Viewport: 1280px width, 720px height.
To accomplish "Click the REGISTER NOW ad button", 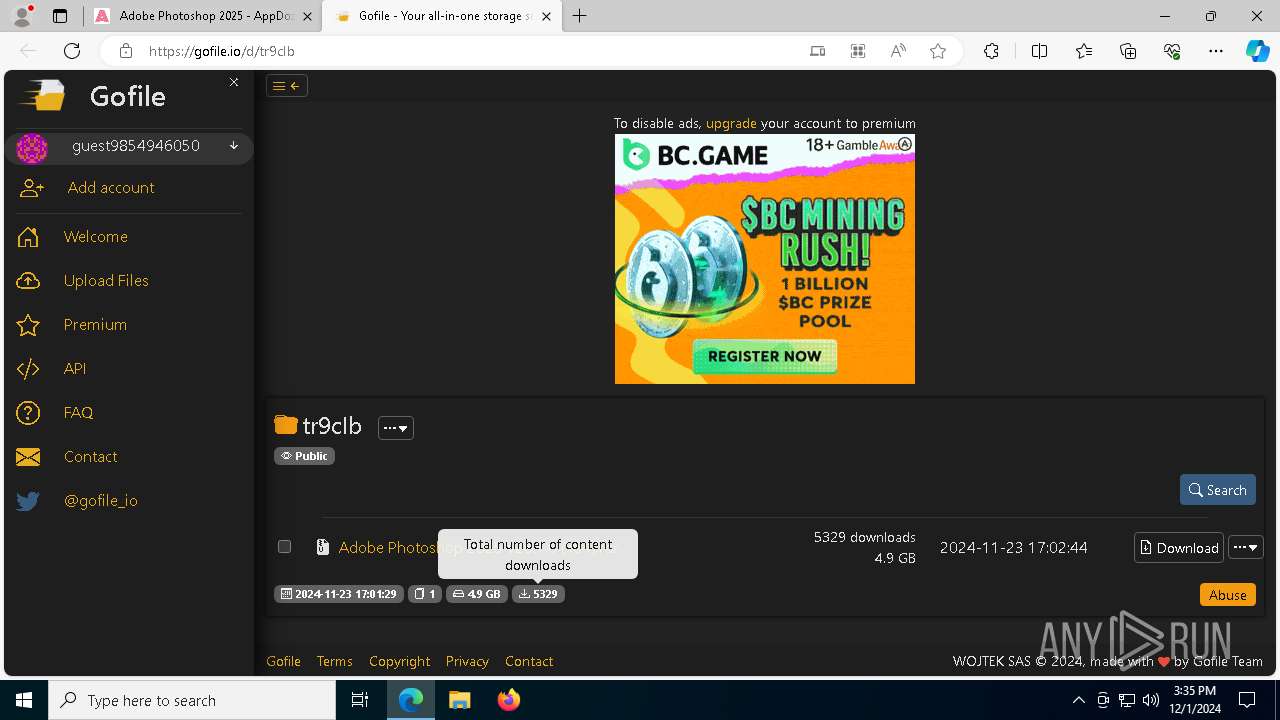I will [765, 356].
